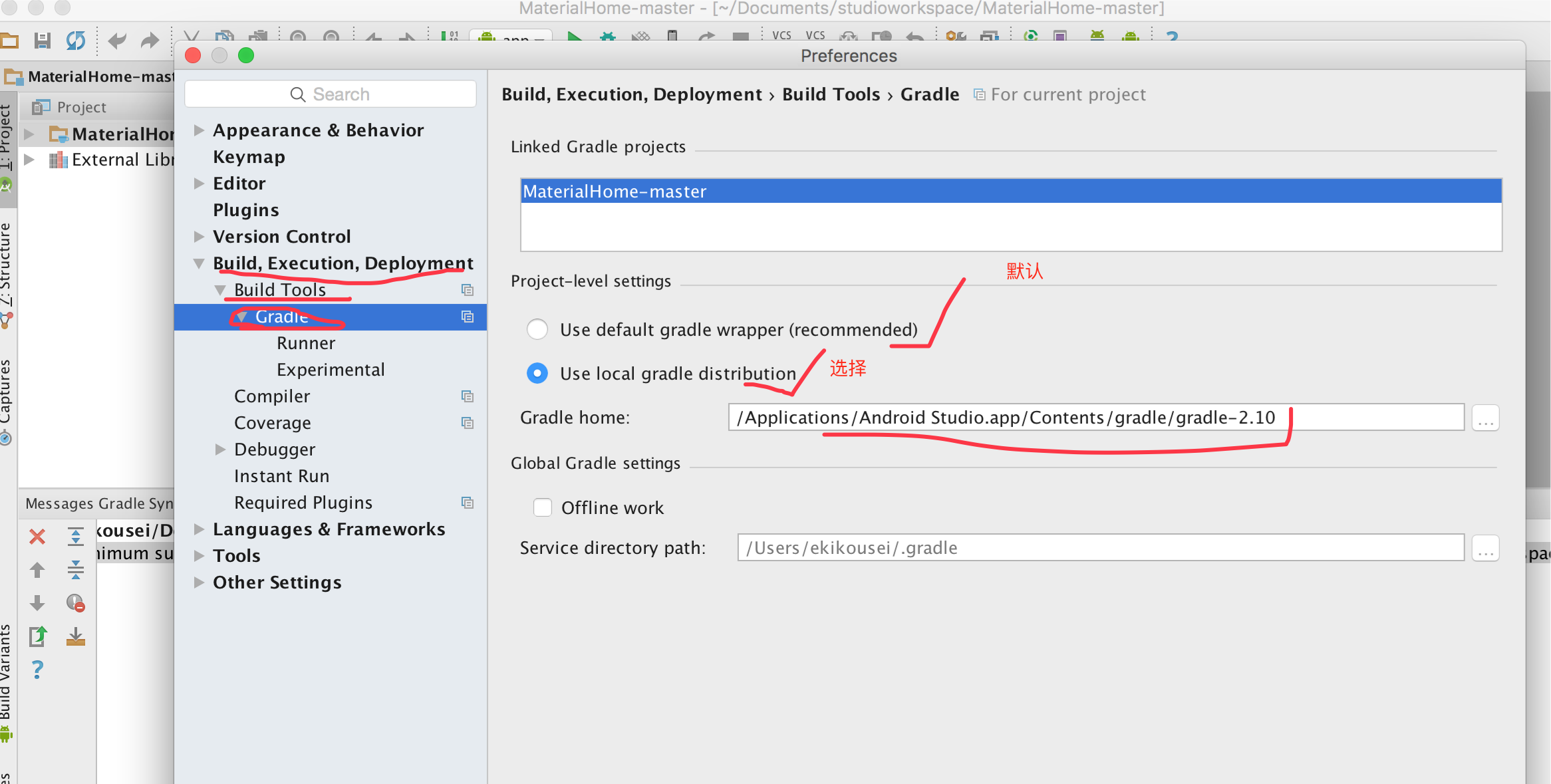Collapse Build, Execution, Deployment section
1551x784 pixels.
(198, 263)
